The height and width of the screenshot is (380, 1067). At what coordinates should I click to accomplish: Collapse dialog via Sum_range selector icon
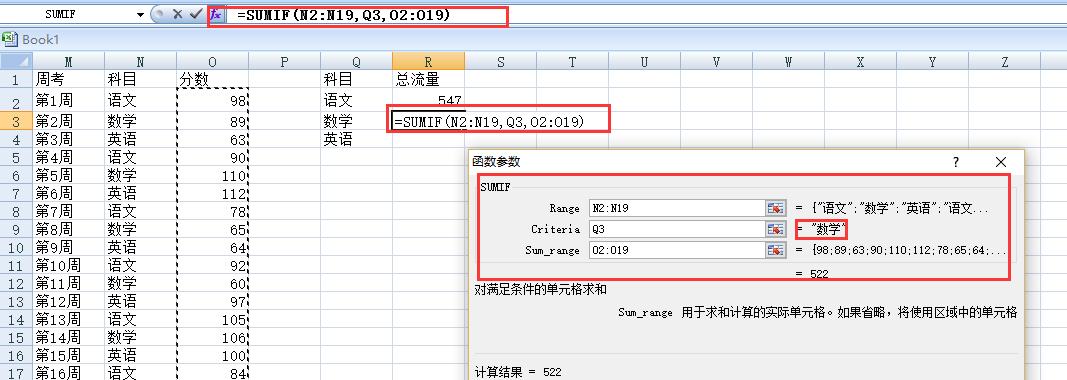click(x=775, y=250)
